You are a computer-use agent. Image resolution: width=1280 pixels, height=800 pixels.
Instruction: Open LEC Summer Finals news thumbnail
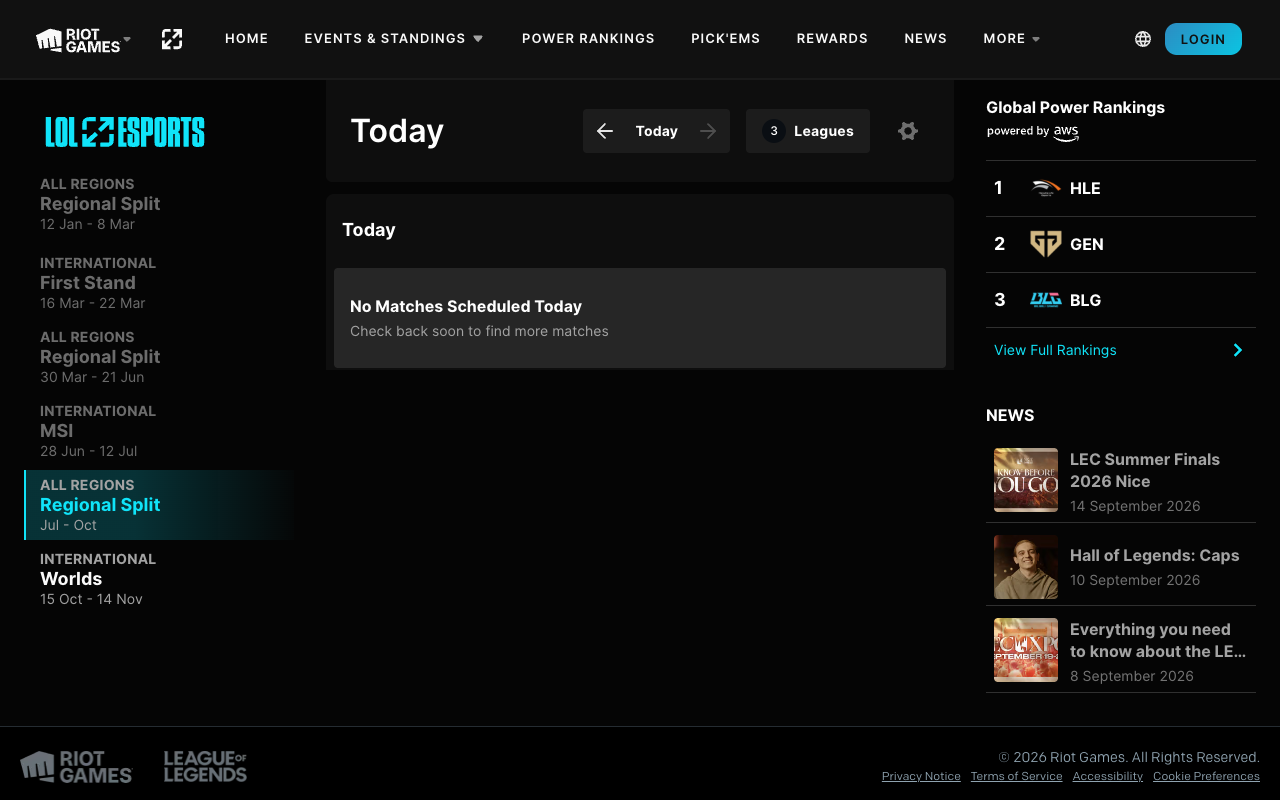point(1026,480)
